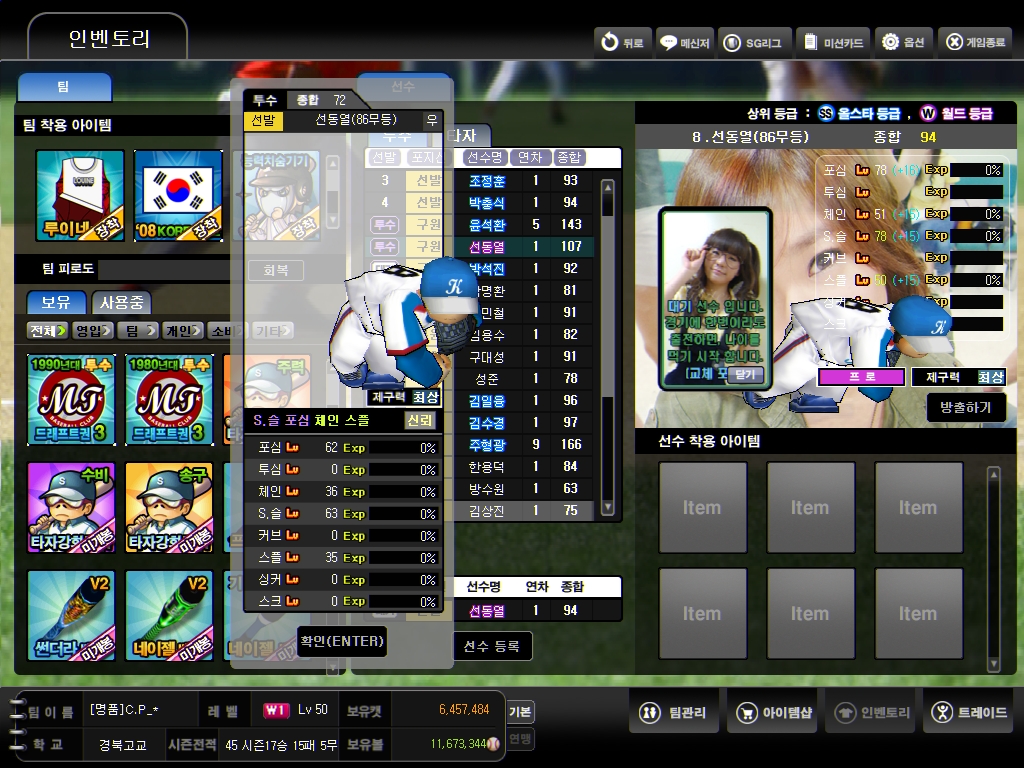Viewport: 1024px width, 768px height.
Task: Select the 썬더라 V2 bat item
Action: click(x=72, y=615)
